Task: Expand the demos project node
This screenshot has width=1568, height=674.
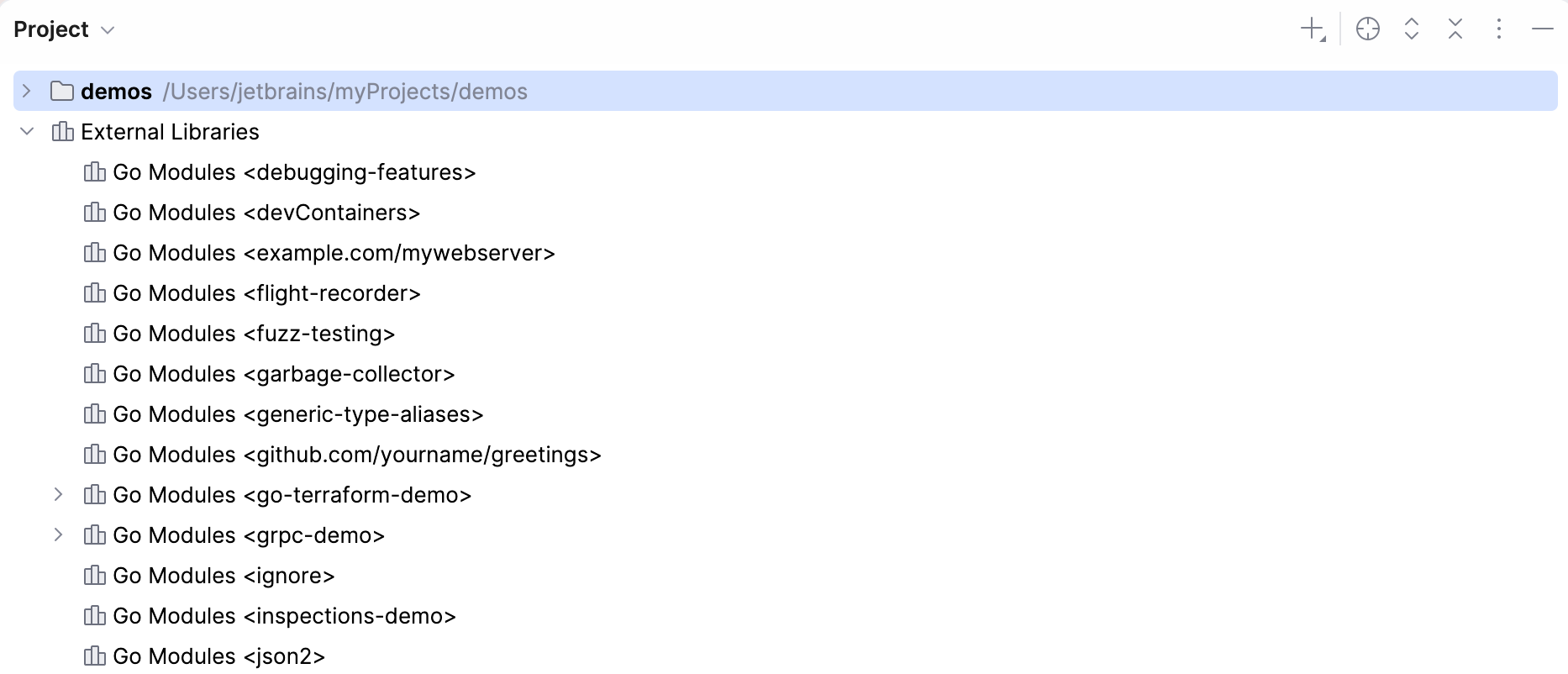Action: click(x=26, y=91)
